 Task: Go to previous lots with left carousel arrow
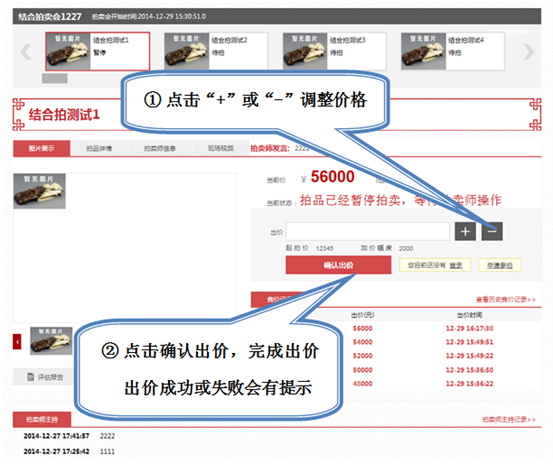click(x=26, y=52)
